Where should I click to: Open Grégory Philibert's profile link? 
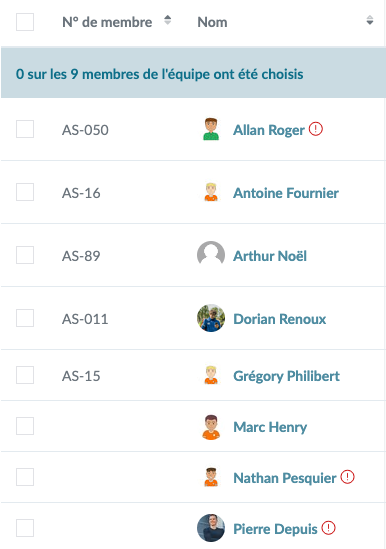287,376
